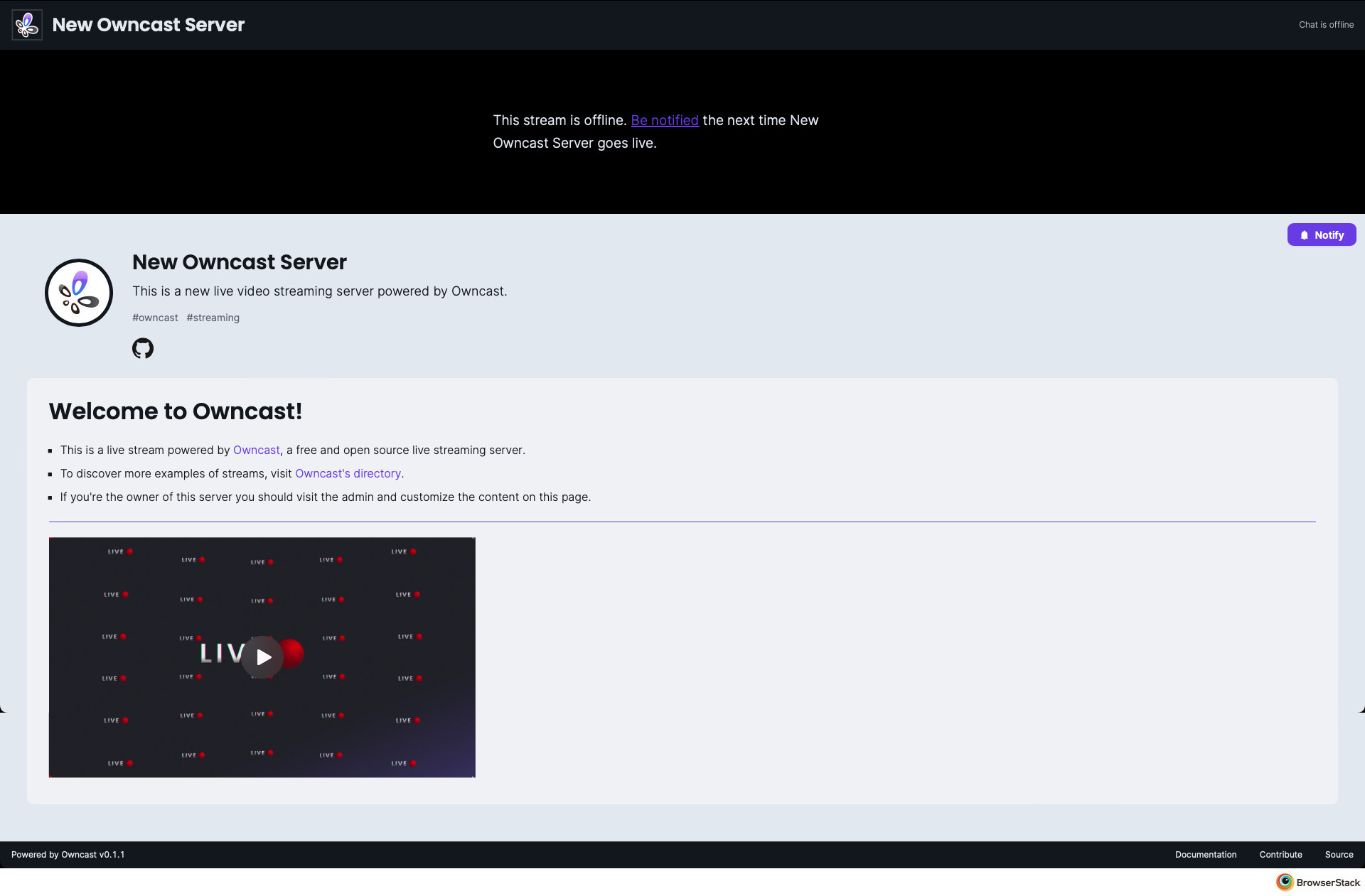Click the server description text about streaming
Image resolution: width=1365 pixels, height=896 pixels.
[320, 291]
